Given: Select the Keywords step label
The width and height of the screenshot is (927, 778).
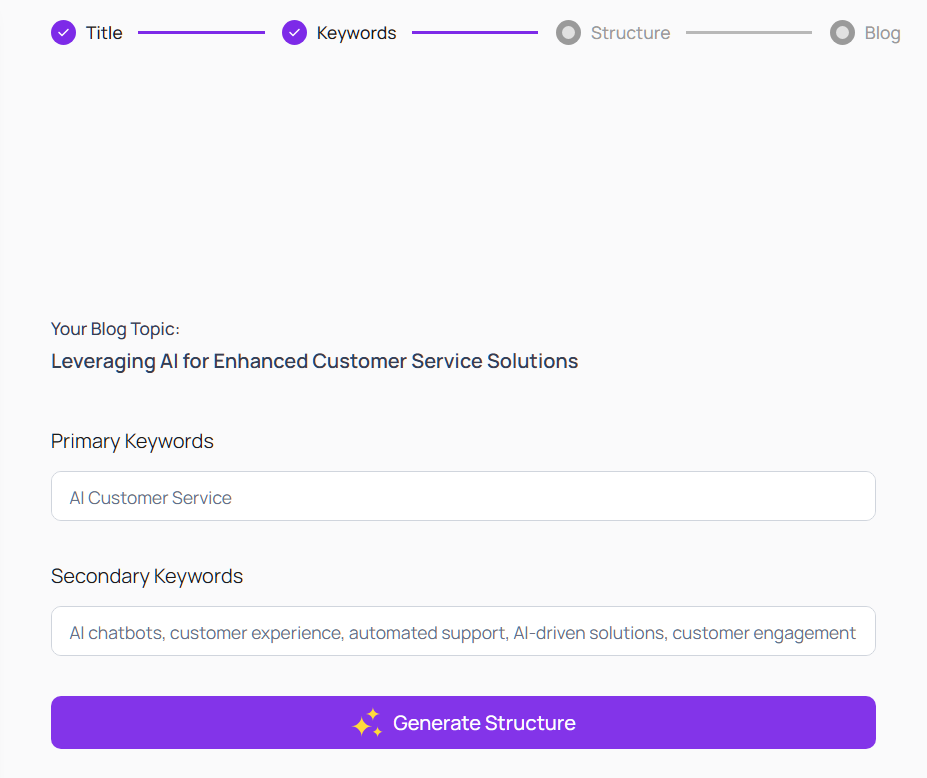Looking at the screenshot, I should tap(356, 33).
